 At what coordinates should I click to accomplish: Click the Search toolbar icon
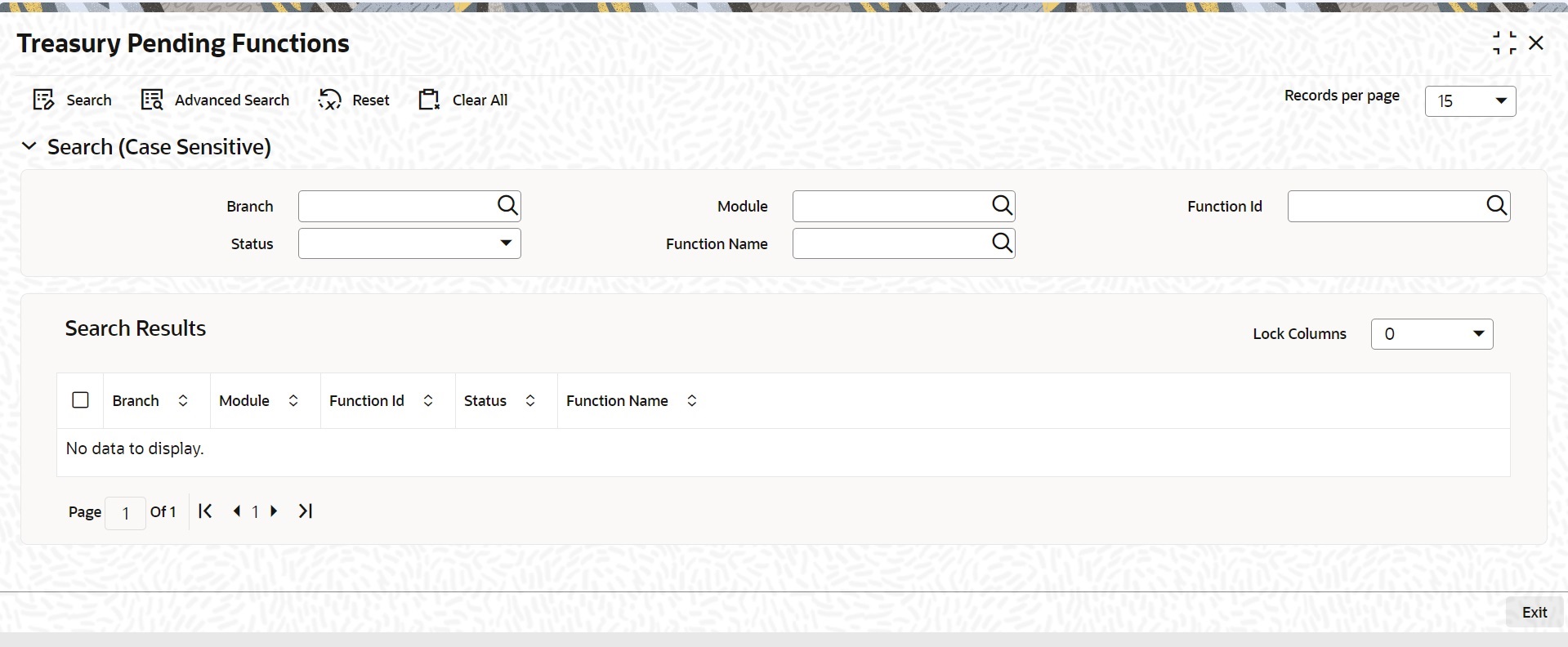pos(43,100)
